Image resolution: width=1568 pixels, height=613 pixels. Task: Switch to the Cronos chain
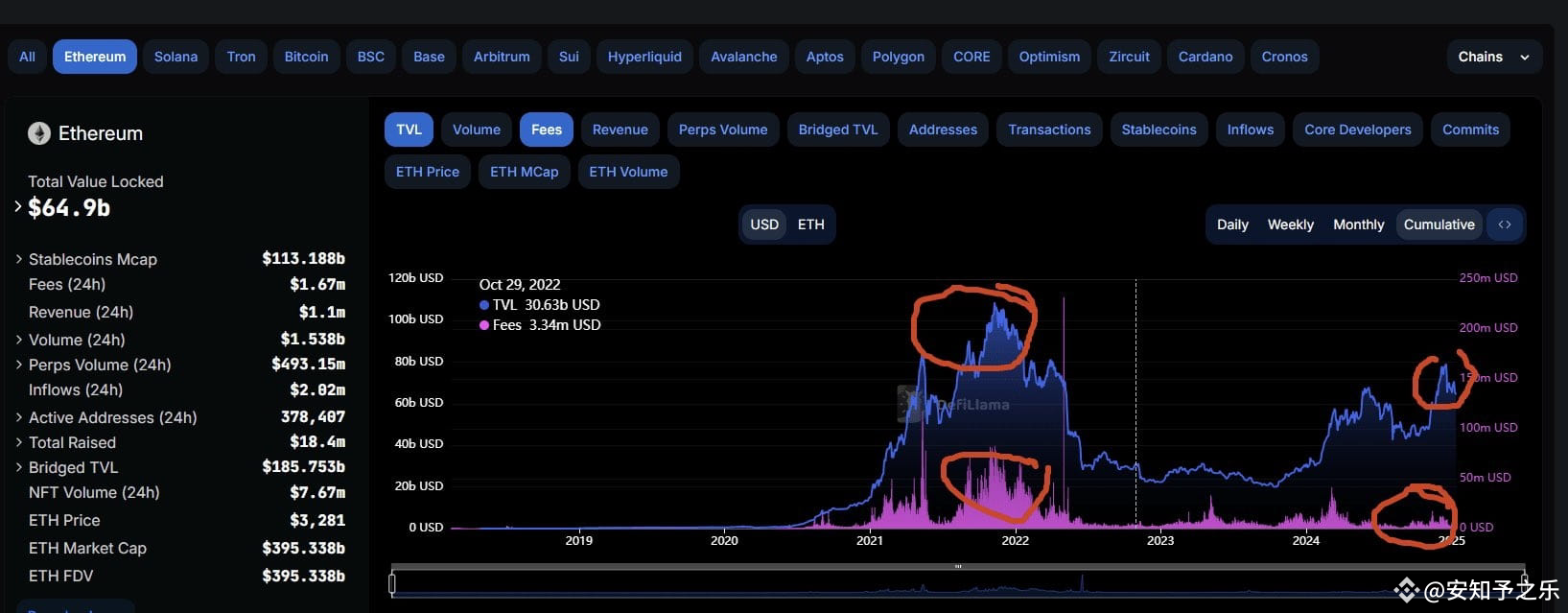click(1285, 57)
